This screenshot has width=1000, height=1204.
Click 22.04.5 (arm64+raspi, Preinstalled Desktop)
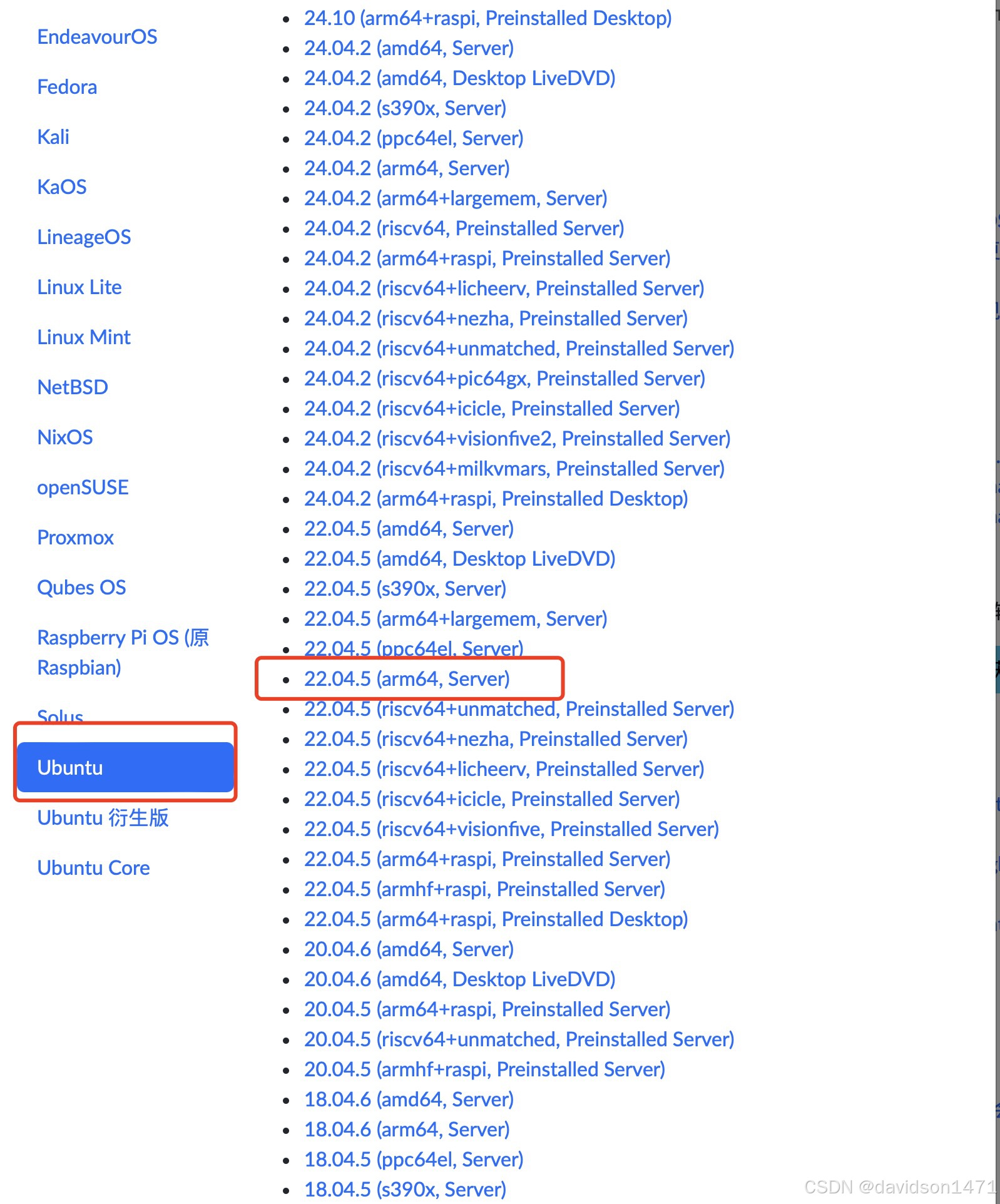coord(496,919)
